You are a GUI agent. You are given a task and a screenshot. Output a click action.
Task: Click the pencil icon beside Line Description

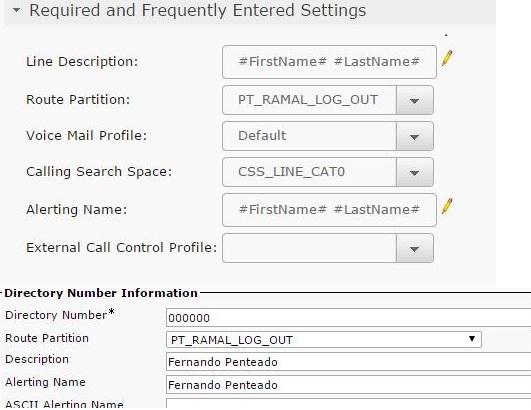point(447,58)
